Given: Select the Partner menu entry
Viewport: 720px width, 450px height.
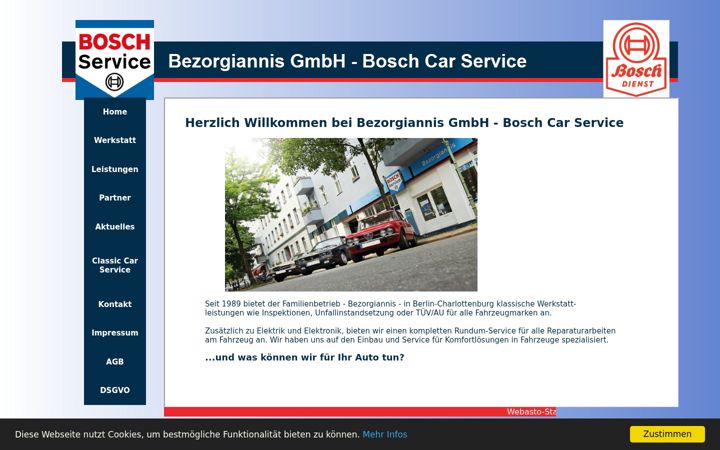Looking at the screenshot, I should [115, 197].
